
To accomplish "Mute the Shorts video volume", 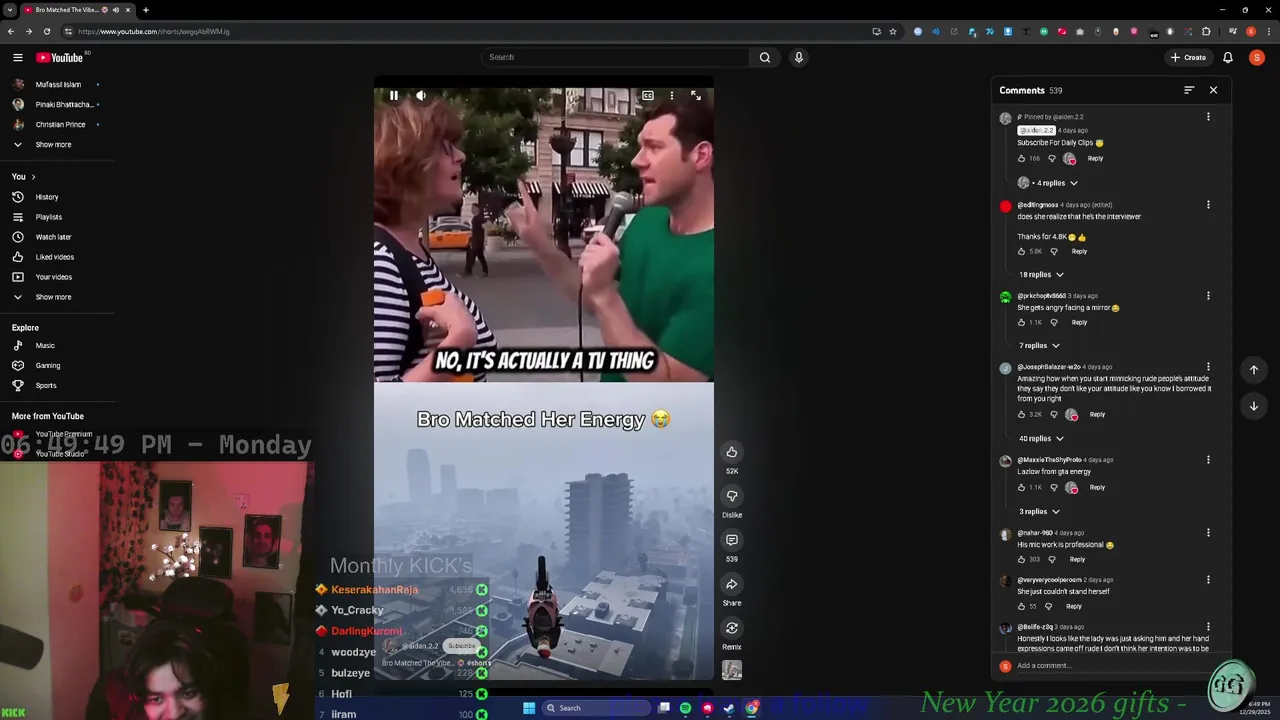I will 421,96.
